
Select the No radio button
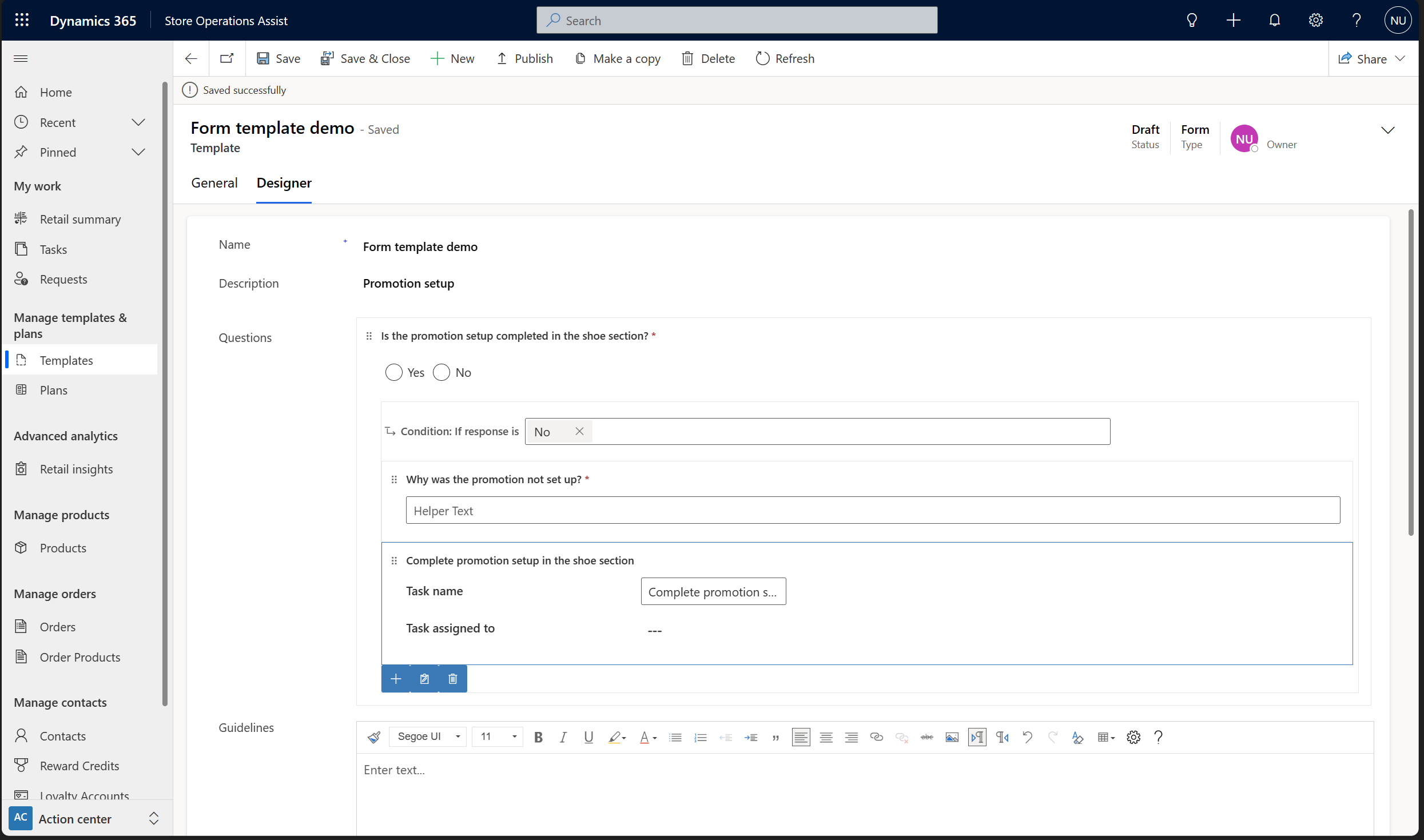(x=441, y=372)
